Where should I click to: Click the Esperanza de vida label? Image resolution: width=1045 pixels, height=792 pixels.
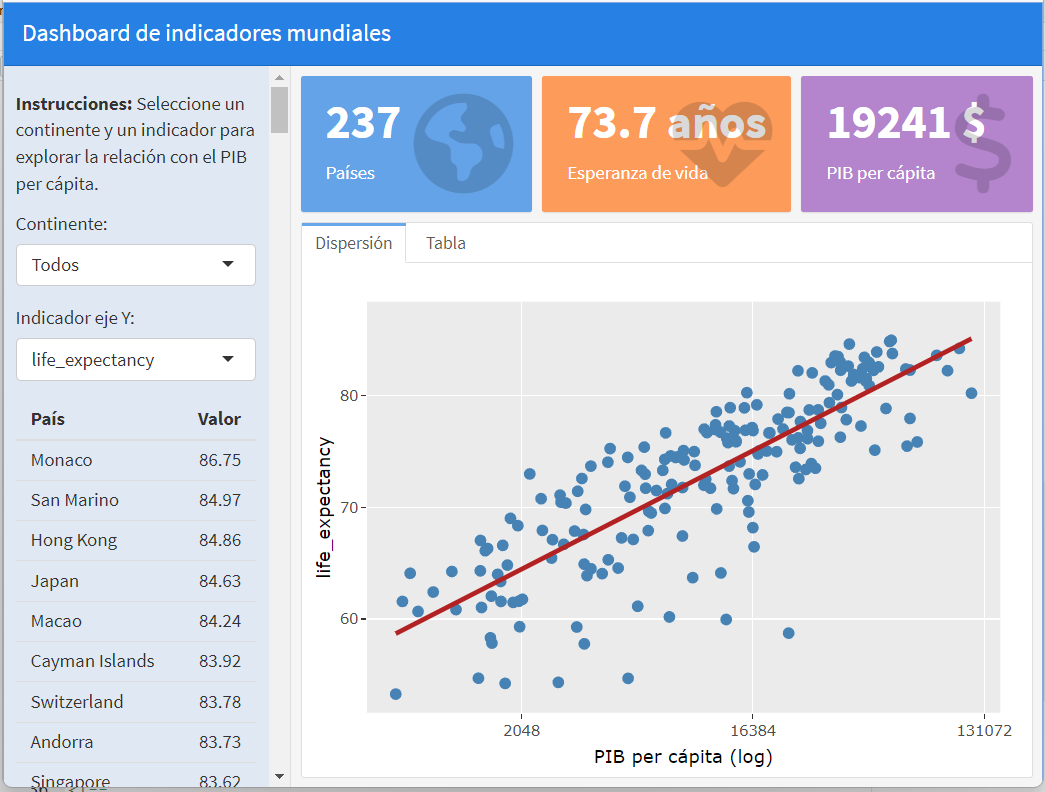(x=637, y=173)
